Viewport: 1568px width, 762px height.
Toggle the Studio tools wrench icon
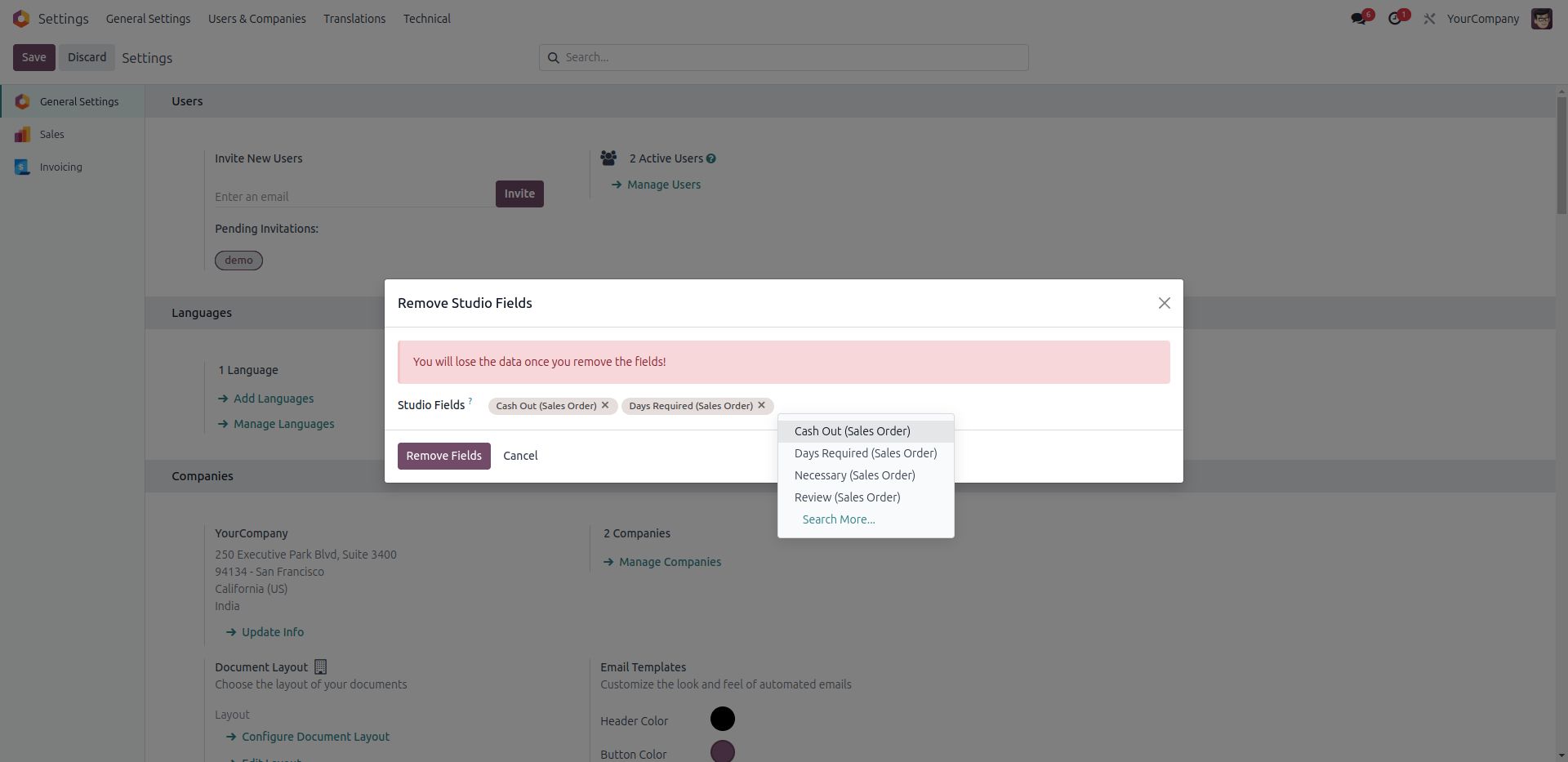[x=1429, y=19]
